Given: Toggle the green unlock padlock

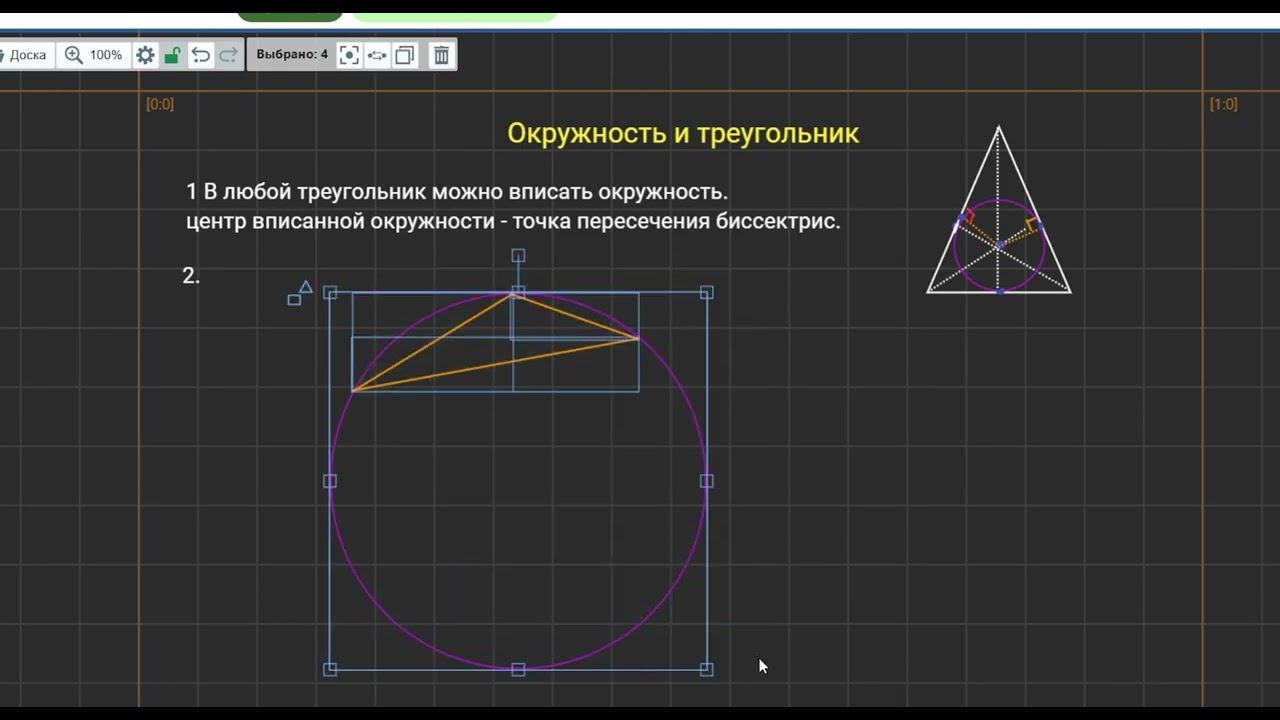Looking at the screenshot, I should (172, 55).
